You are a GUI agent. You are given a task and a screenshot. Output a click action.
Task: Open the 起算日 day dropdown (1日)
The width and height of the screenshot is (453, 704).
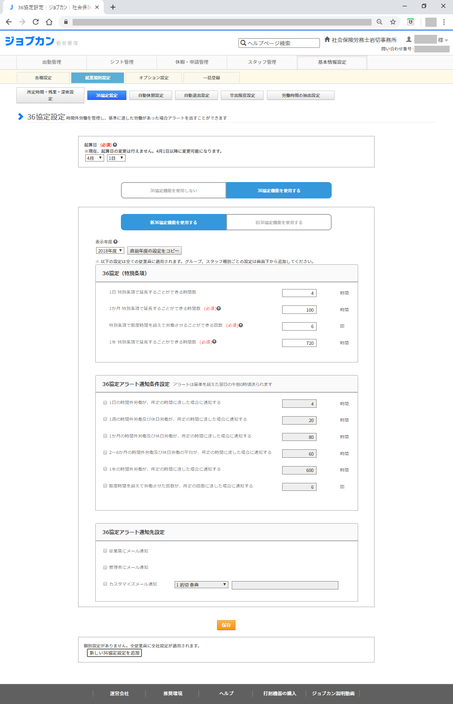tap(116, 158)
